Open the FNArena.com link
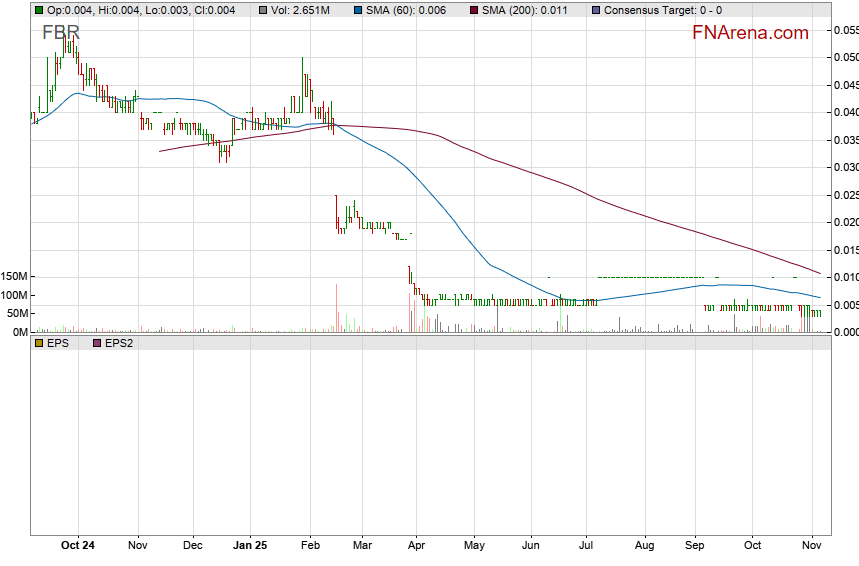This screenshot has width=859, height=566. 750,33
